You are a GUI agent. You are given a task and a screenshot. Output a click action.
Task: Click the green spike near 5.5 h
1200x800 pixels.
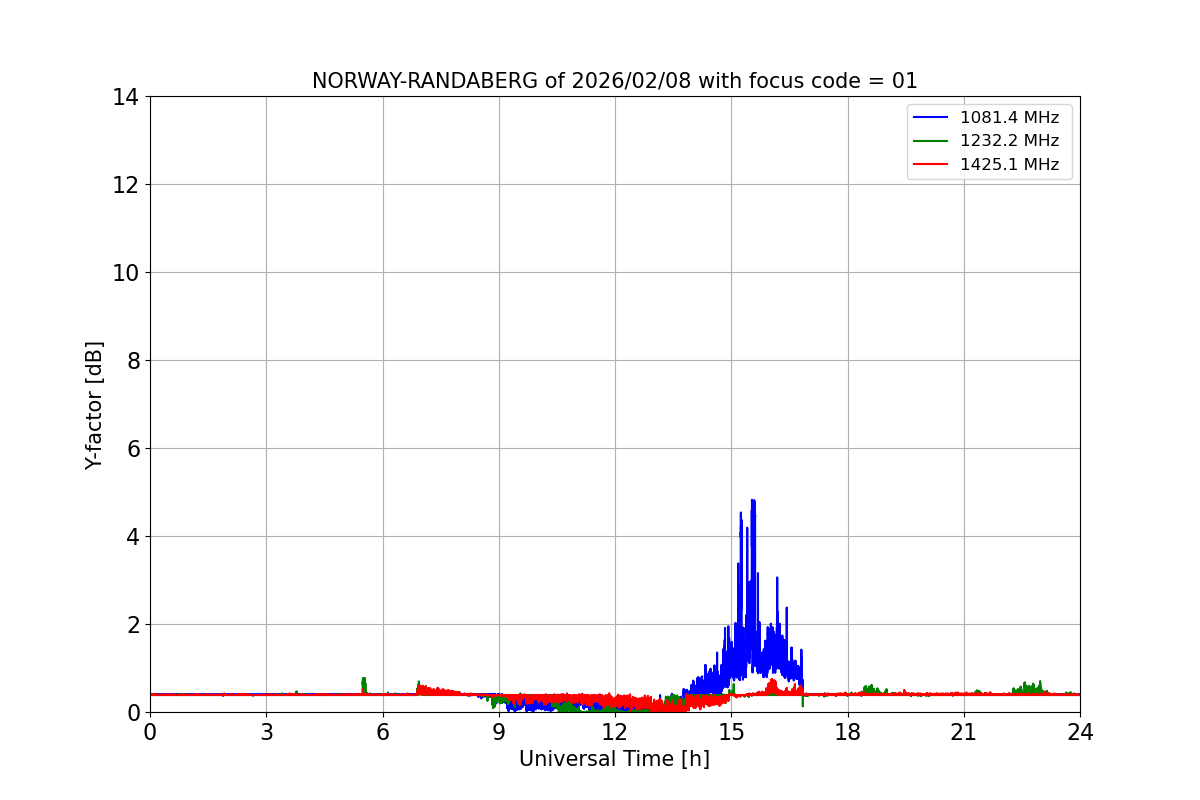point(363,684)
